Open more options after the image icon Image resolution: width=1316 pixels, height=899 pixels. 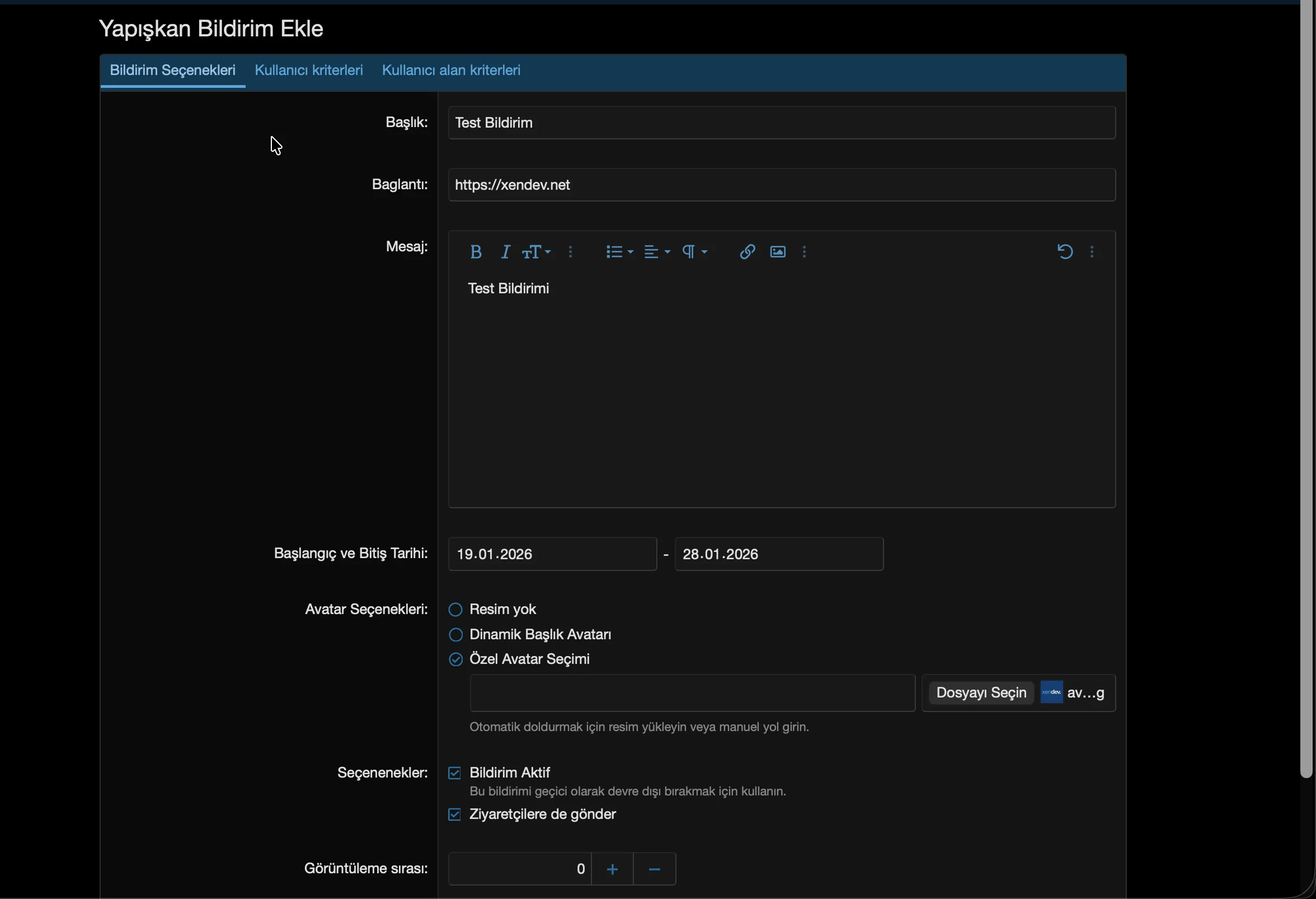pos(804,252)
